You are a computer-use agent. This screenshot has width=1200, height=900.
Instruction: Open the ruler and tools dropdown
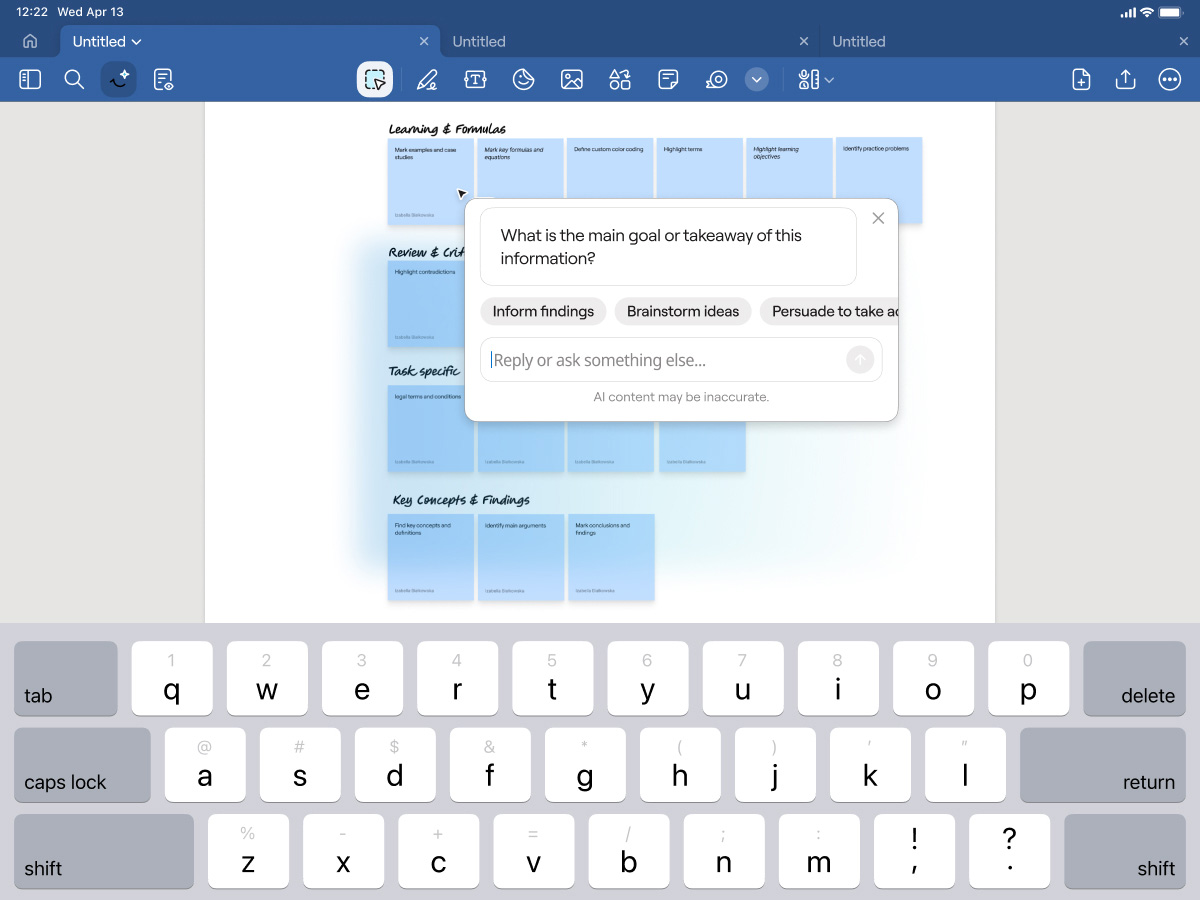[x=815, y=80]
